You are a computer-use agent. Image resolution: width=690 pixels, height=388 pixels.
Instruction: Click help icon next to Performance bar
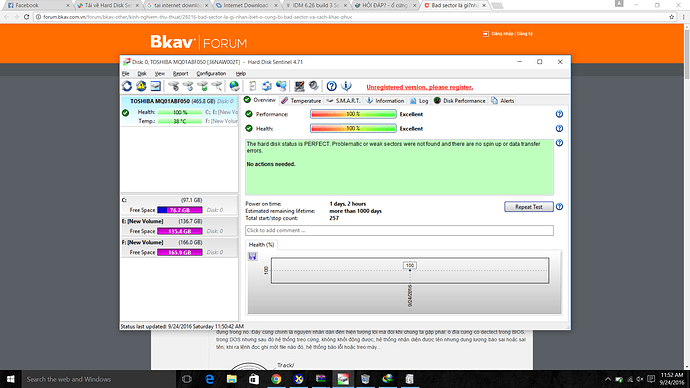pos(559,114)
